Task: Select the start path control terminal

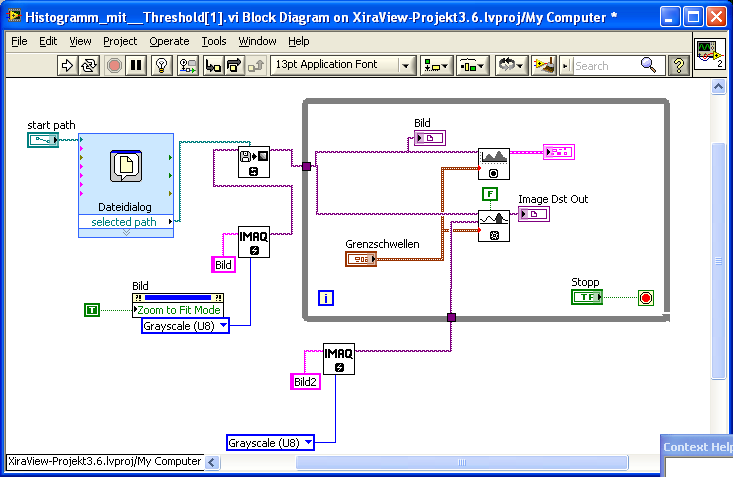Action: tap(43, 140)
